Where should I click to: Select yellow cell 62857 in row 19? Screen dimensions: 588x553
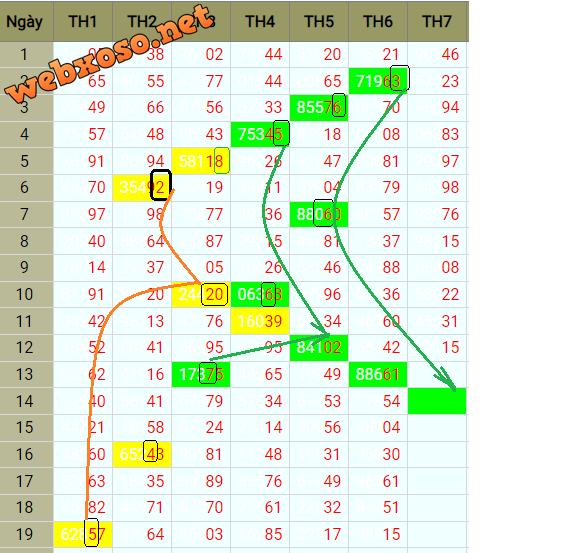click(83, 534)
